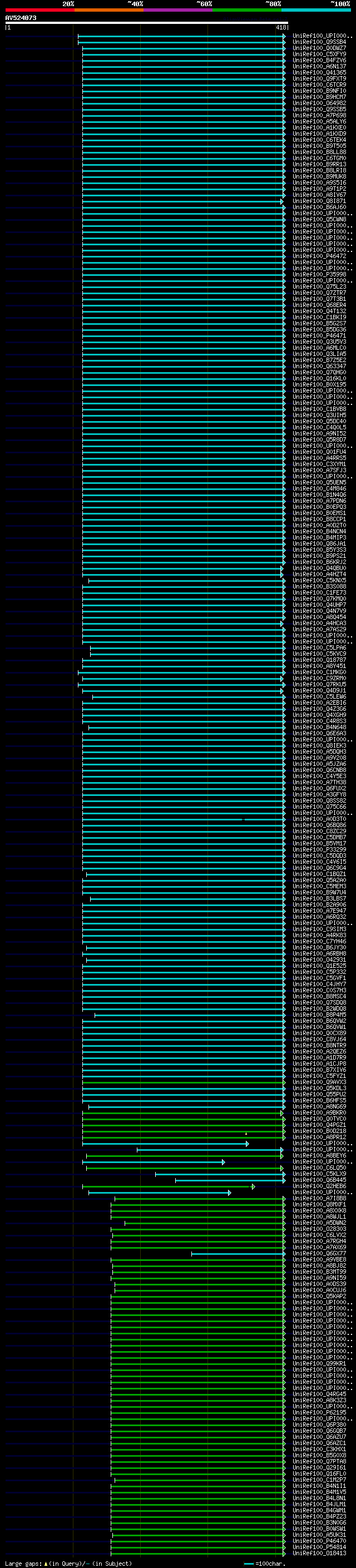Image resolution: width=356 pixels, height=1568 pixels.
Task: Click the cyan ~100% identity color segment
Action: pos(316,10)
